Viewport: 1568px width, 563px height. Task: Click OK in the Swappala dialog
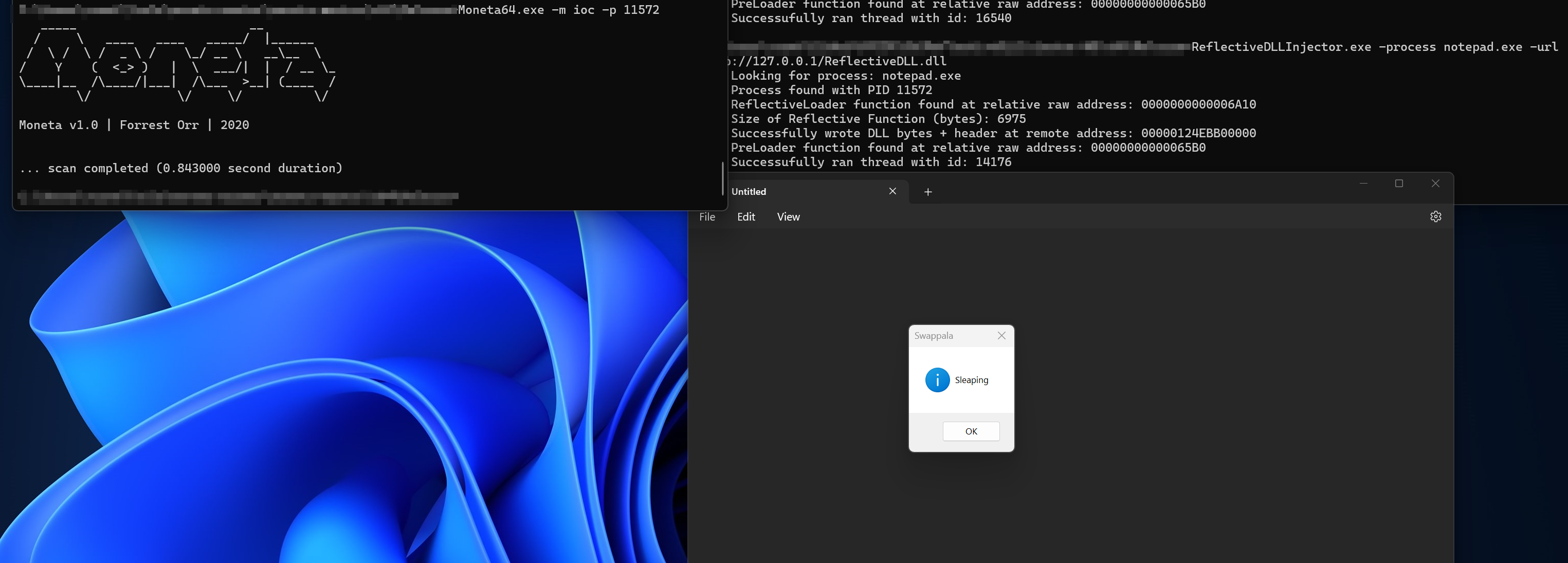click(970, 431)
